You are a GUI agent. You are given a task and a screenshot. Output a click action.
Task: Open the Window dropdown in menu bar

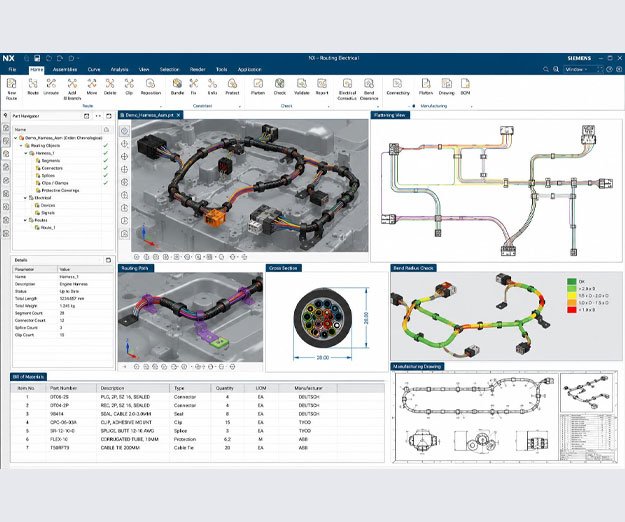tap(578, 69)
